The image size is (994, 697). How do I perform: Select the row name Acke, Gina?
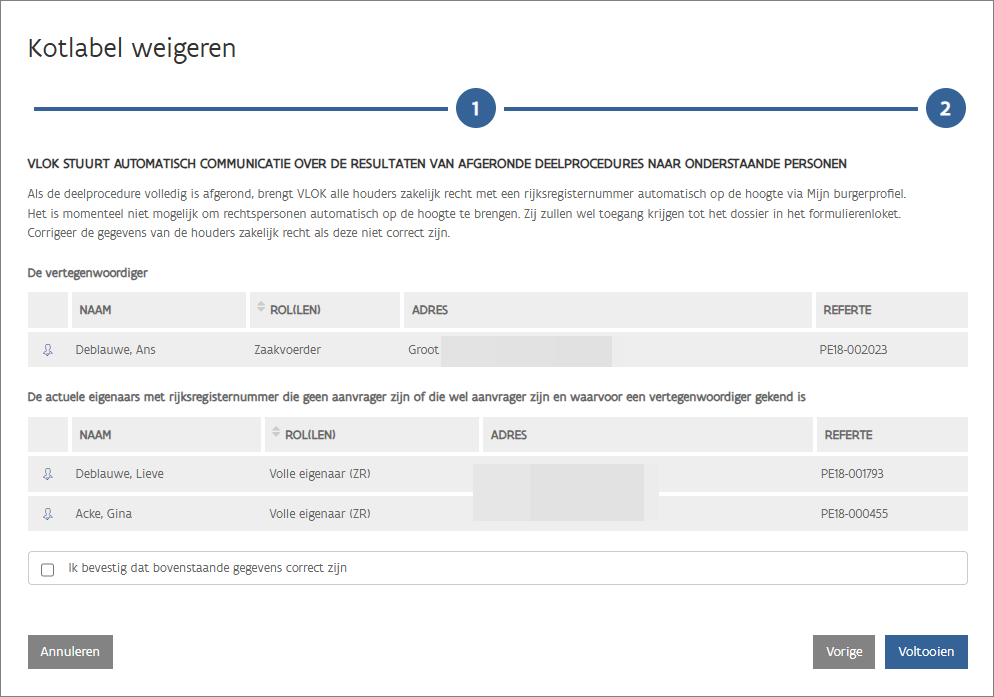pos(104,514)
